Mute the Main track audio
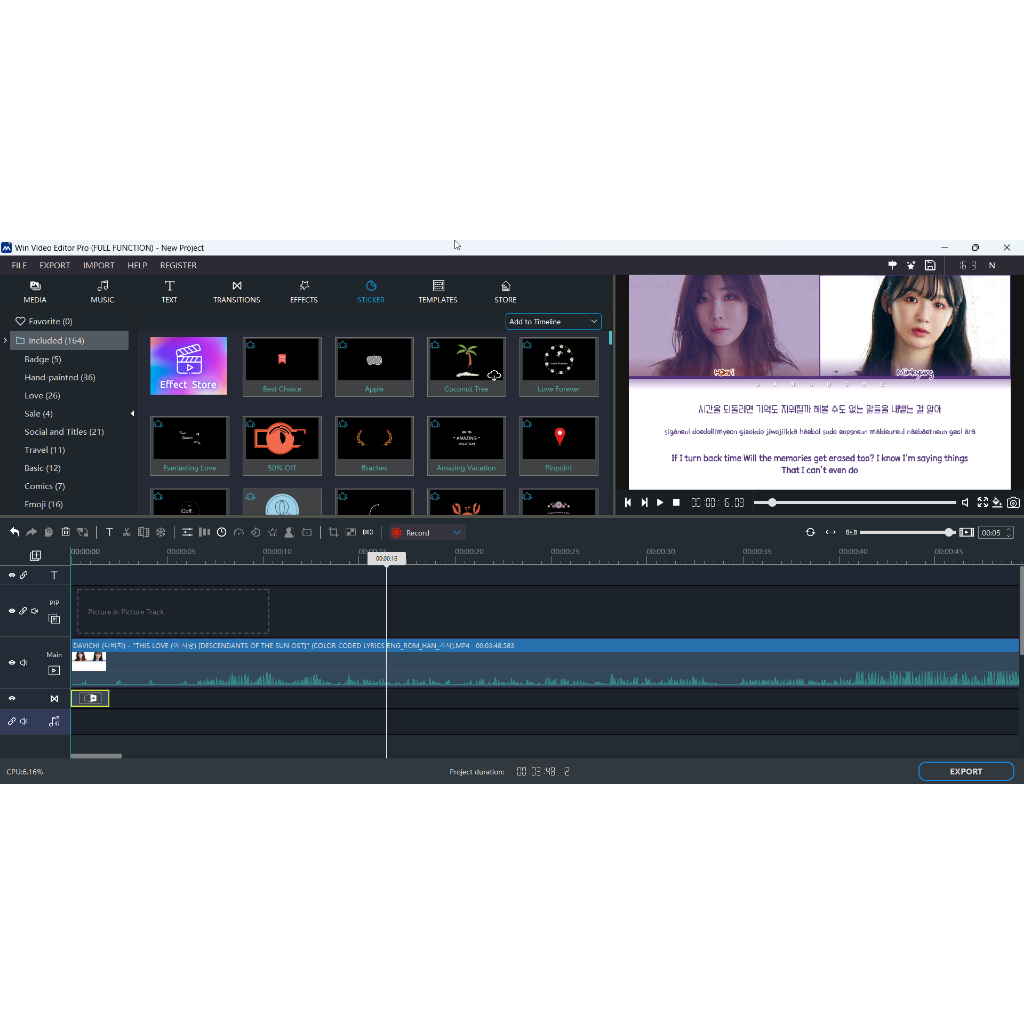This screenshot has width=1024, height=1024. pos(34,662)
